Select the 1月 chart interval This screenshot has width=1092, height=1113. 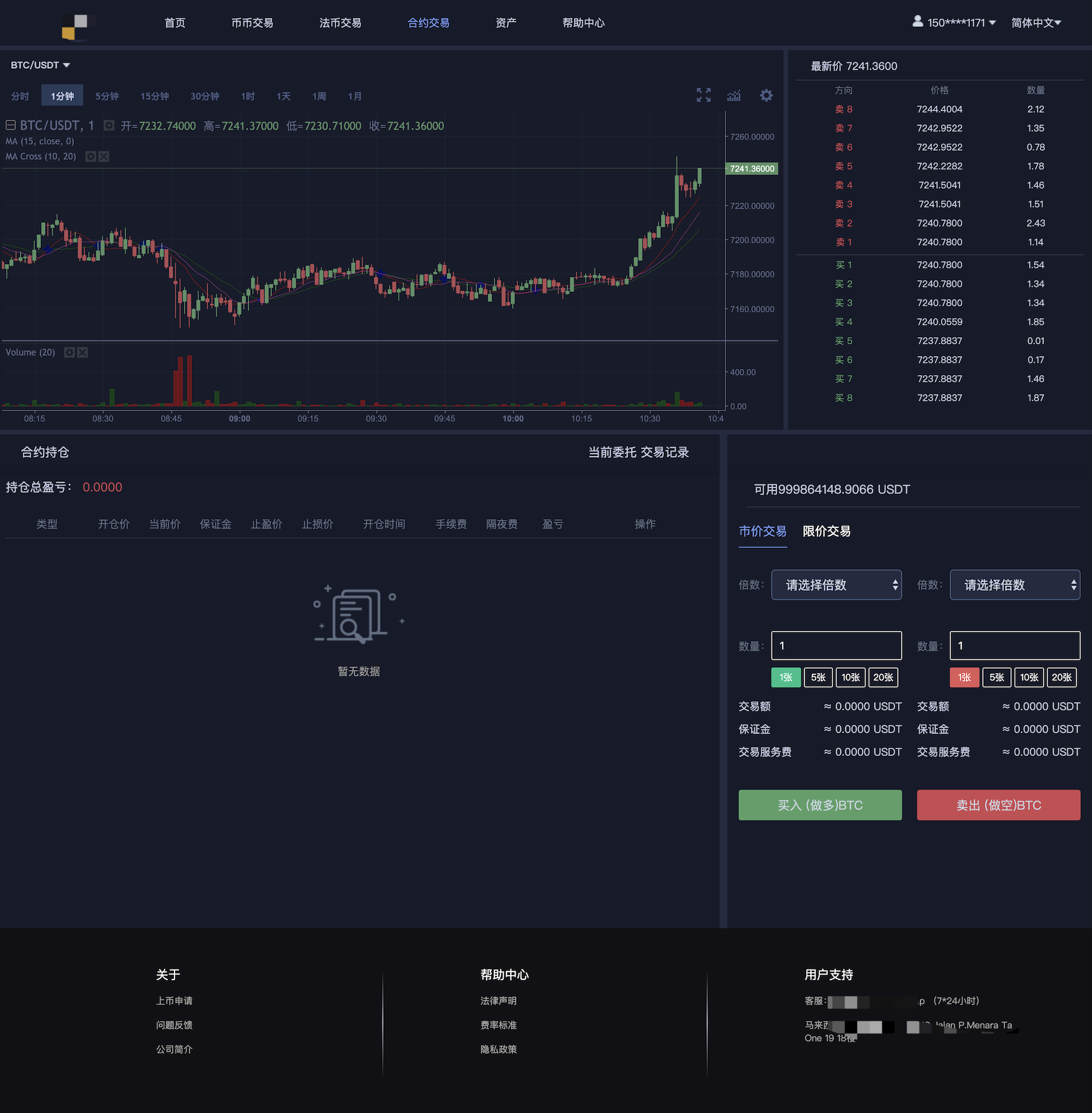(355, 96)
